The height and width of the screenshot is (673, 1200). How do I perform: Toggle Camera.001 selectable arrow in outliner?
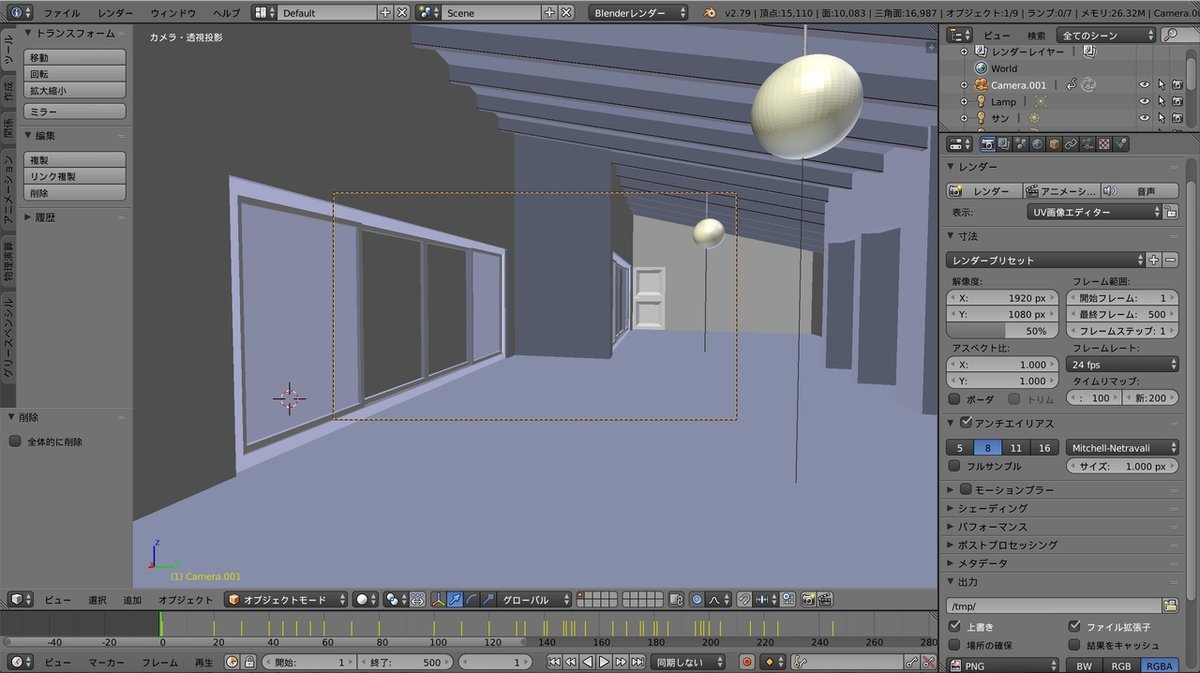pos(1161,85)
